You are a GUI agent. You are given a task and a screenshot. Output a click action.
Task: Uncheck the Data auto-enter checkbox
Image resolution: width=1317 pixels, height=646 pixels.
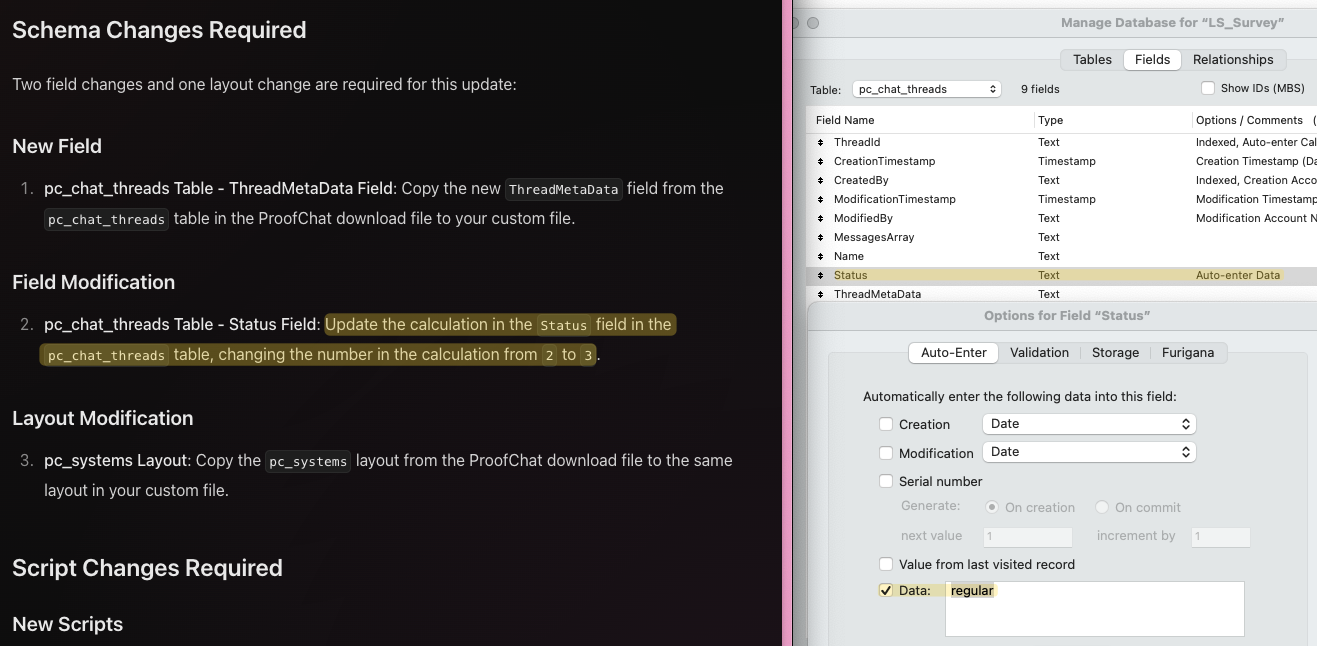tap(885, 590)
